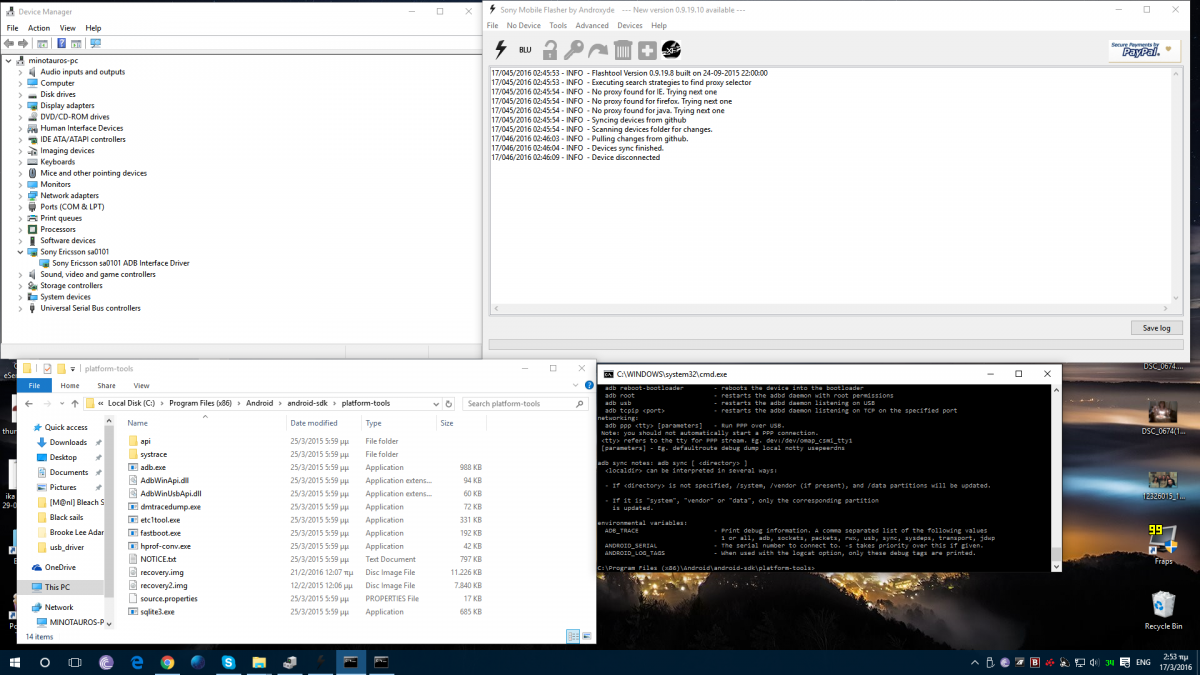This screenshot has width=1200, height=675.
Task: Click the PayPal Secure Payments donate button
Action: (x=1142, y=50)
